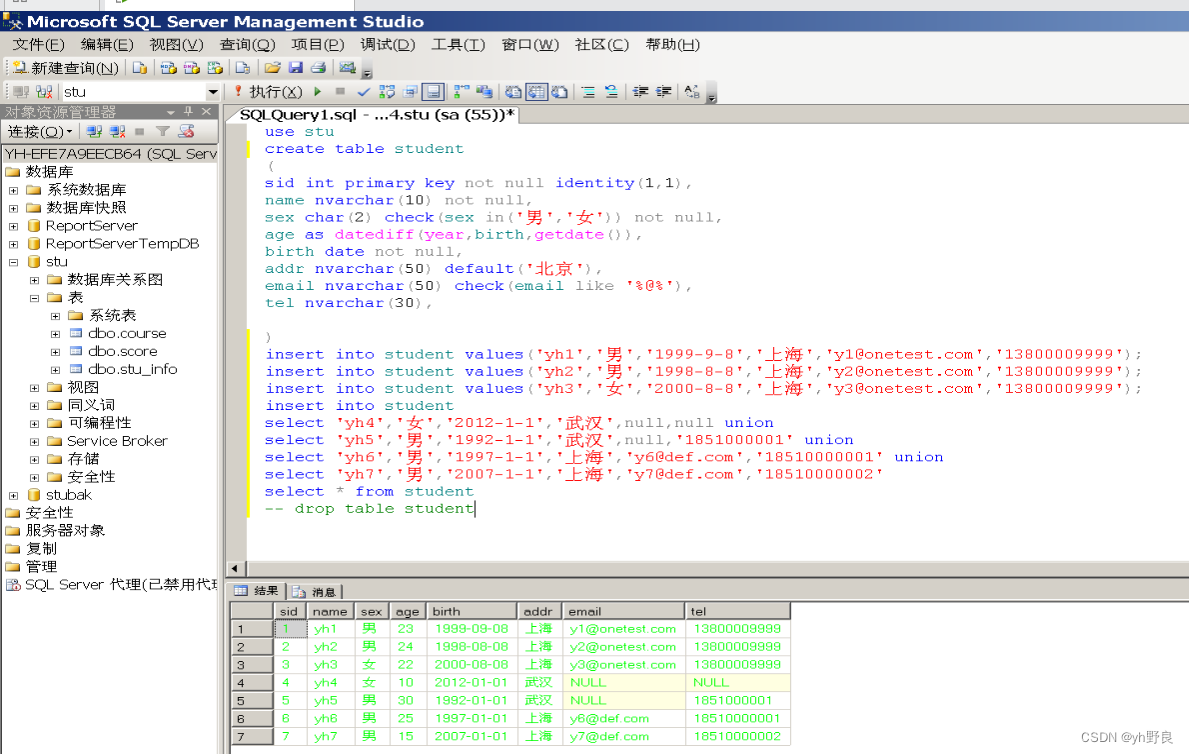Click the Increase Indent icon
Image resolution: width=1189 pixels, height=754 pixels.
[664, 92]
